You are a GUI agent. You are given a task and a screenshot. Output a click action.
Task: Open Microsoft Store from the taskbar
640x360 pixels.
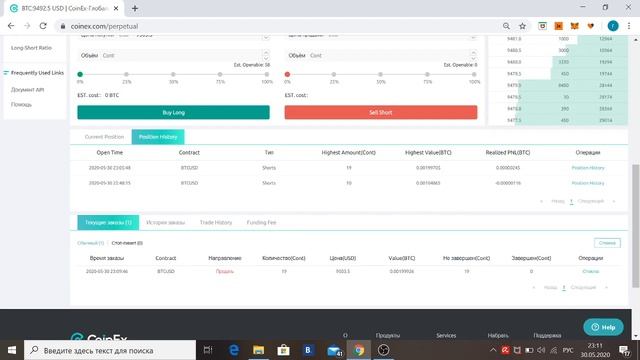pos(283,350)
